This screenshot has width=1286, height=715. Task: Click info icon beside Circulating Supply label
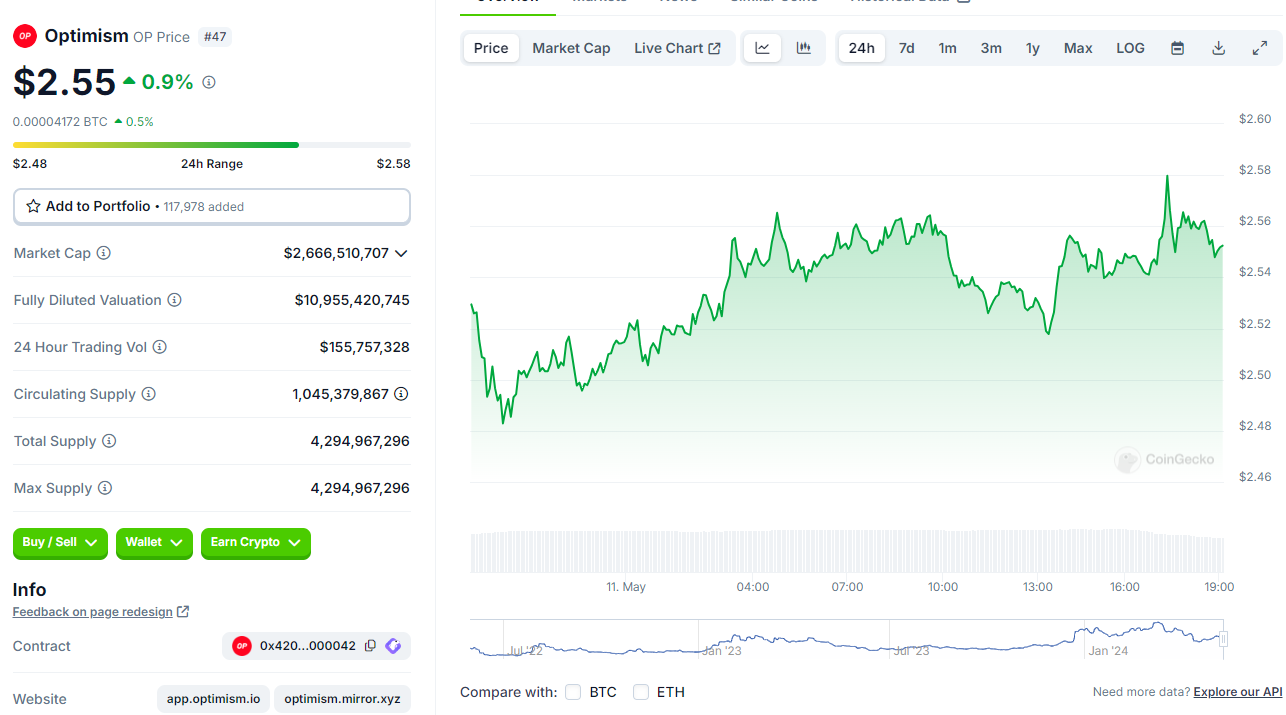tap(149, 394)
